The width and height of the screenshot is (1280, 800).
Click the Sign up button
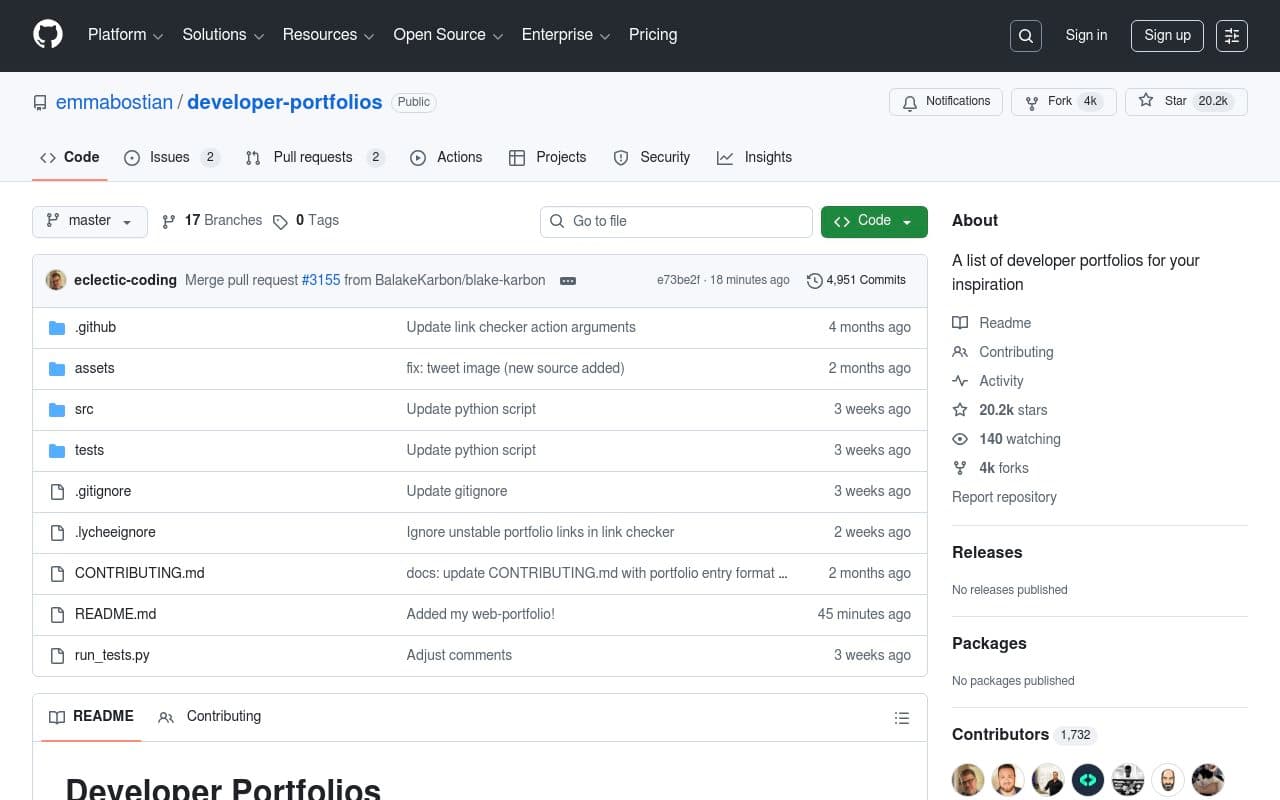[x=1167, y=35]
